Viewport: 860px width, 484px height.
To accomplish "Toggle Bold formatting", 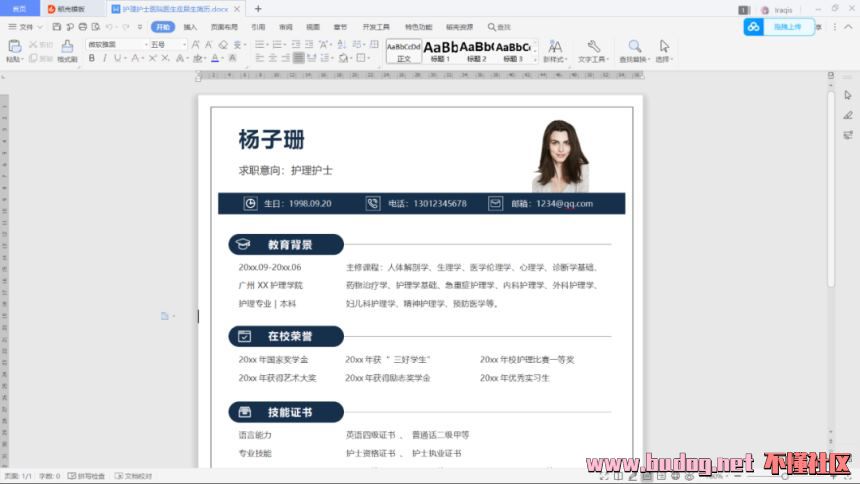I will click(91, 59).
